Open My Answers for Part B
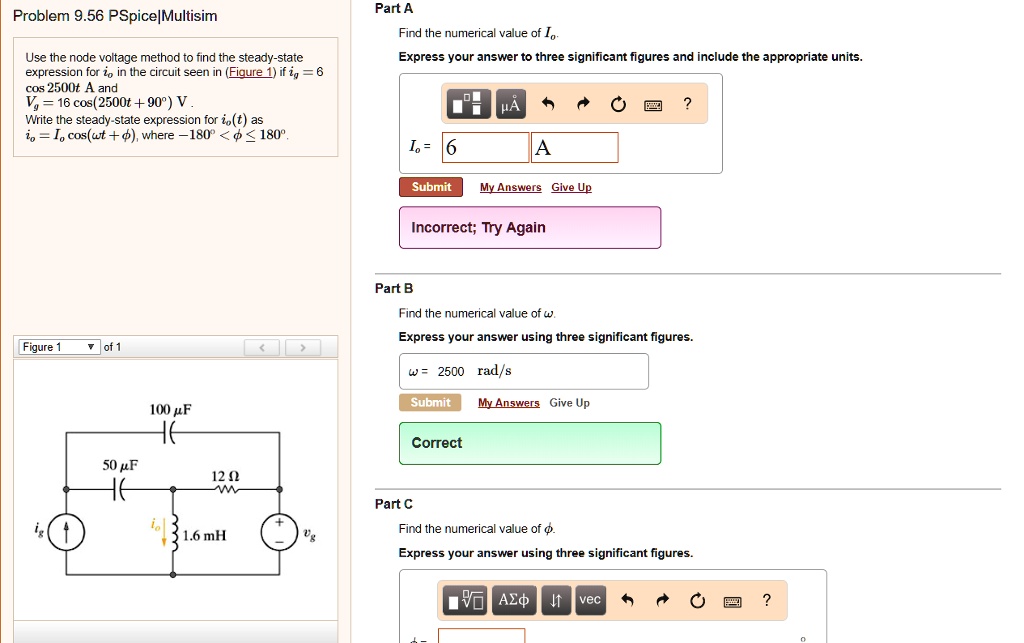 pyautogui.click(x=508, y=402)
